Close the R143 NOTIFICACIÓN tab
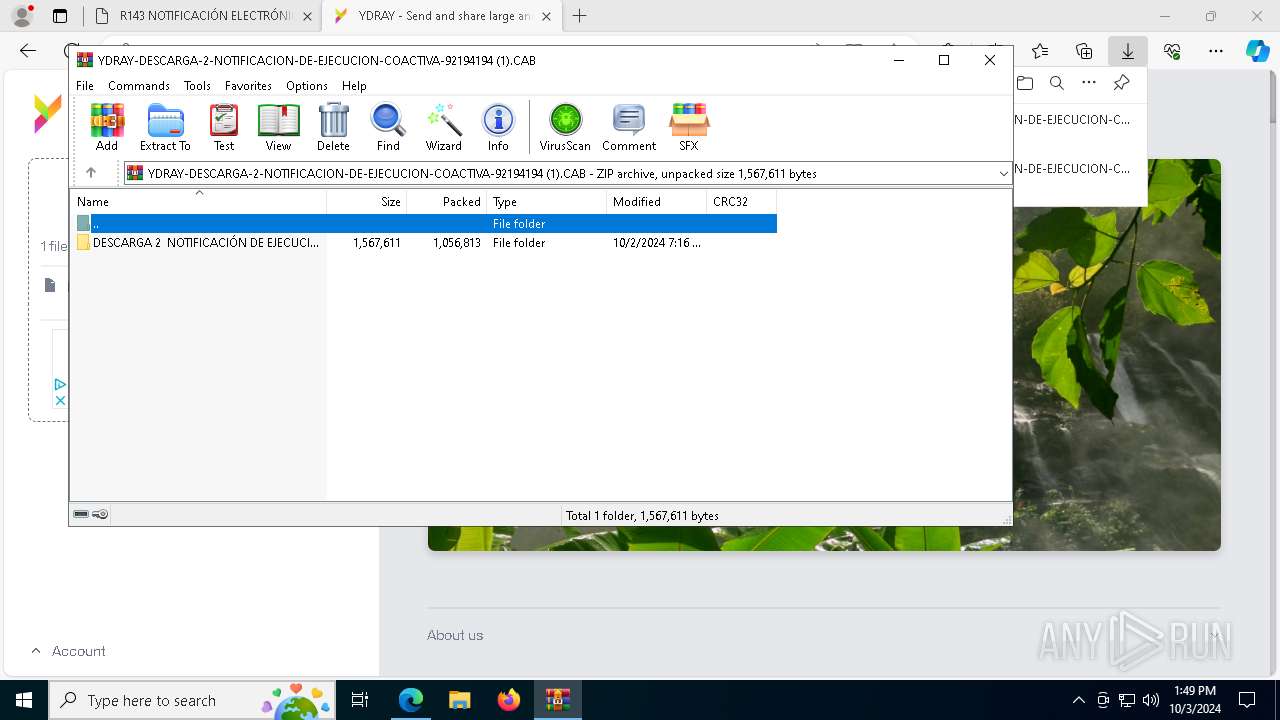This screenshot has width=1280, height=720. point(307,17)
